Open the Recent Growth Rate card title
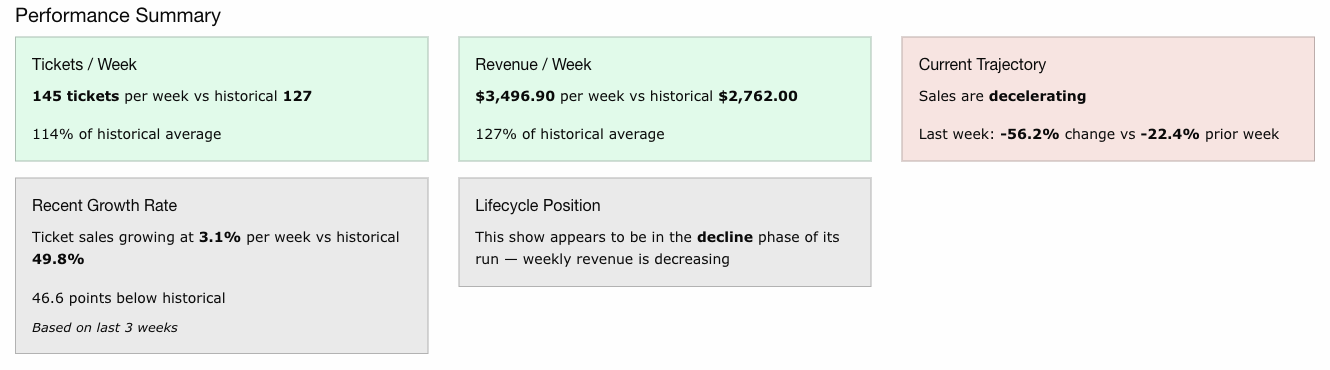The height and width of the screenshot is (370, 1330). pos(104,206)
